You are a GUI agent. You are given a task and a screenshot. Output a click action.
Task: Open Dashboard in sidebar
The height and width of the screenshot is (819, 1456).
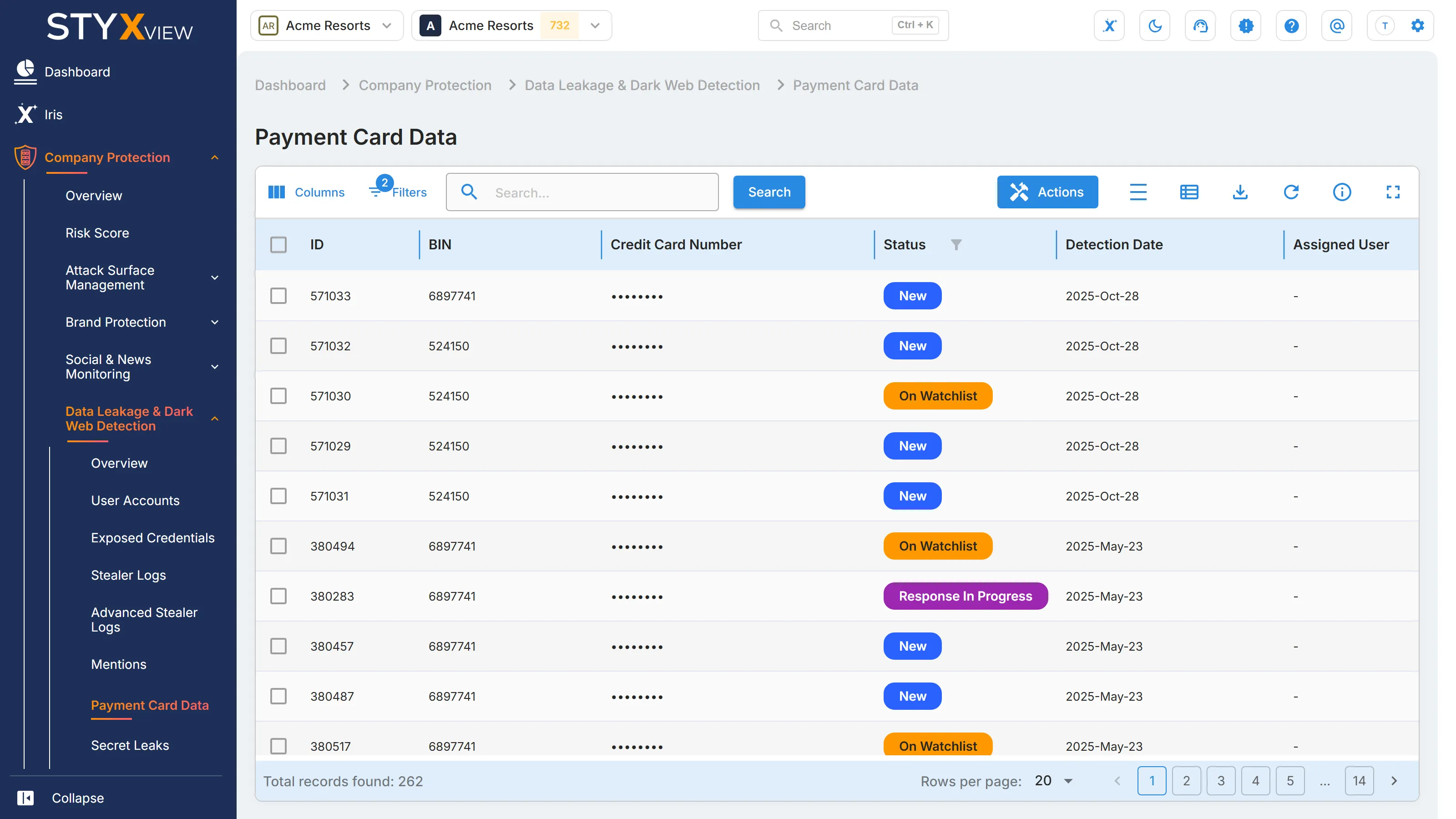click(77, 72)
